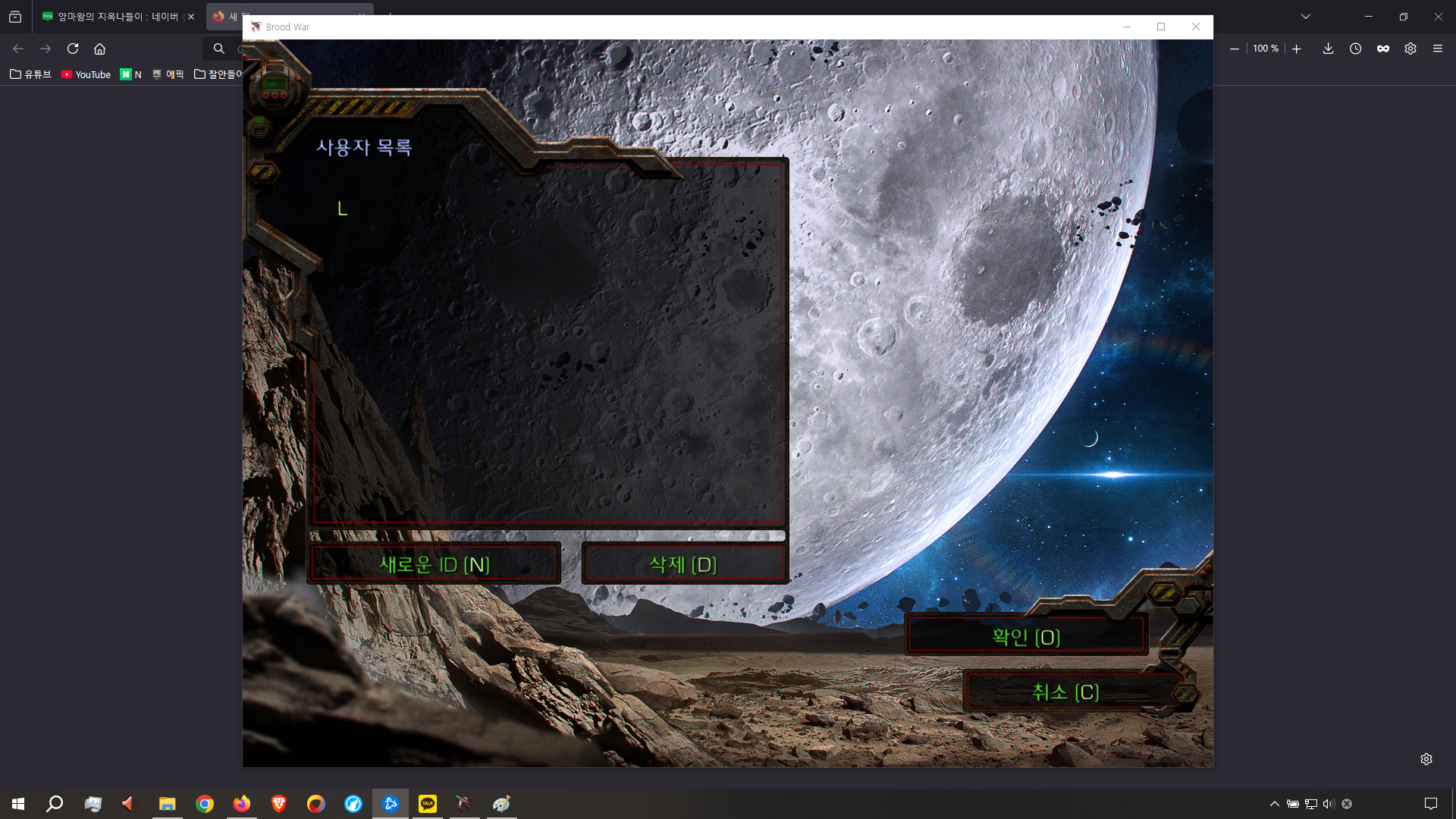Click the private browsing mask icon

[x=1383, y=49]
